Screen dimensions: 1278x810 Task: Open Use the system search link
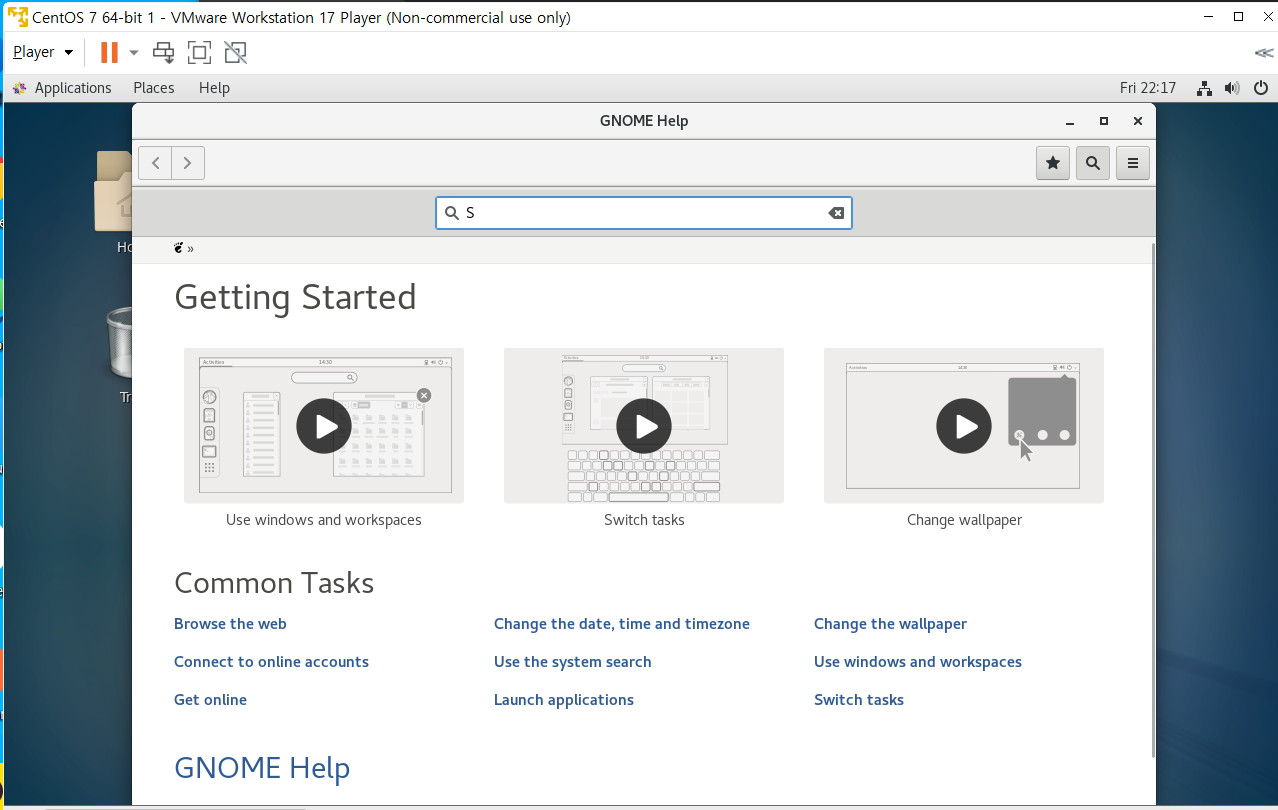pos(573,662)
